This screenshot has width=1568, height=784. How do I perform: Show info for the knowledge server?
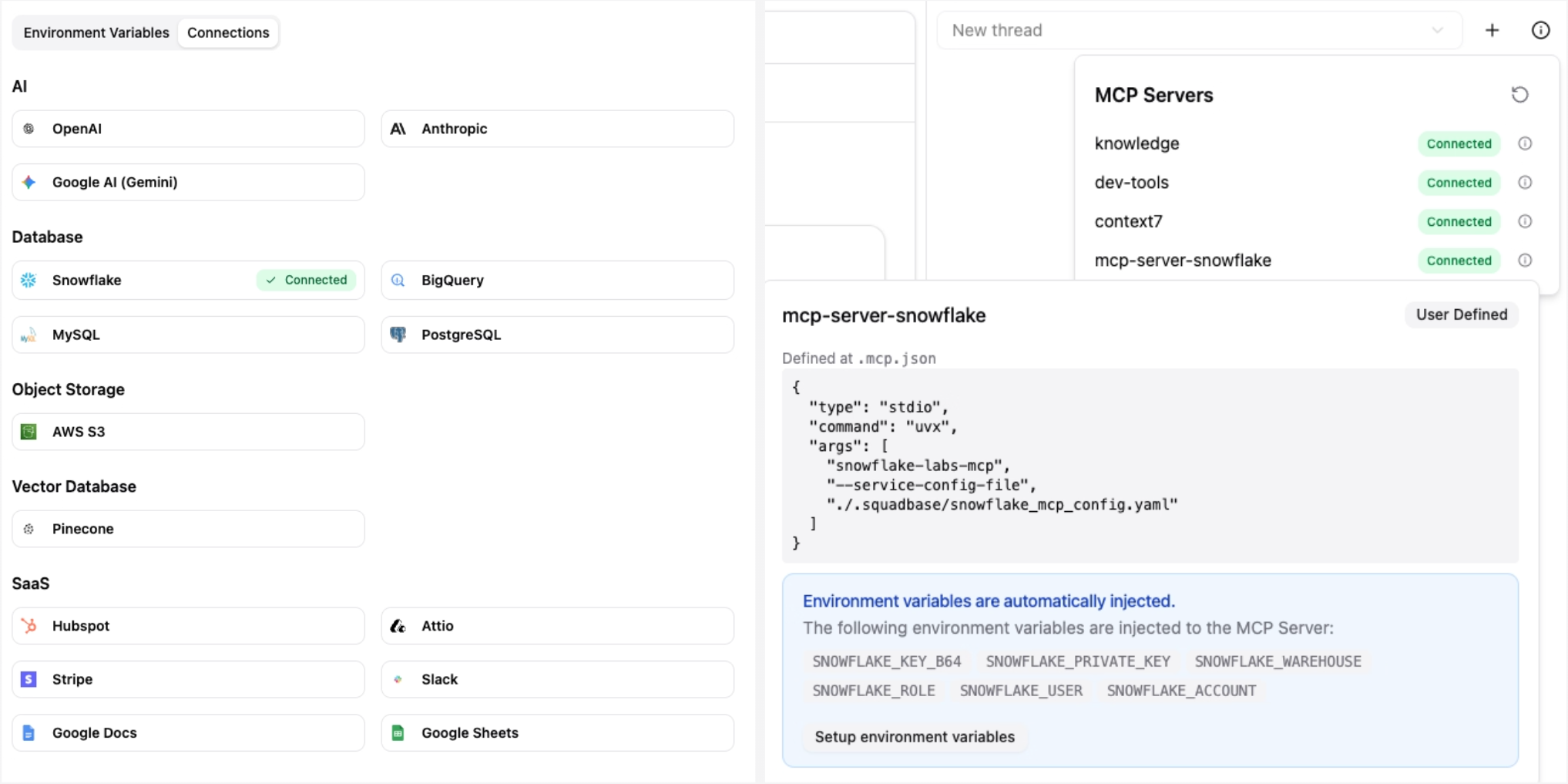coord(1526,143)
